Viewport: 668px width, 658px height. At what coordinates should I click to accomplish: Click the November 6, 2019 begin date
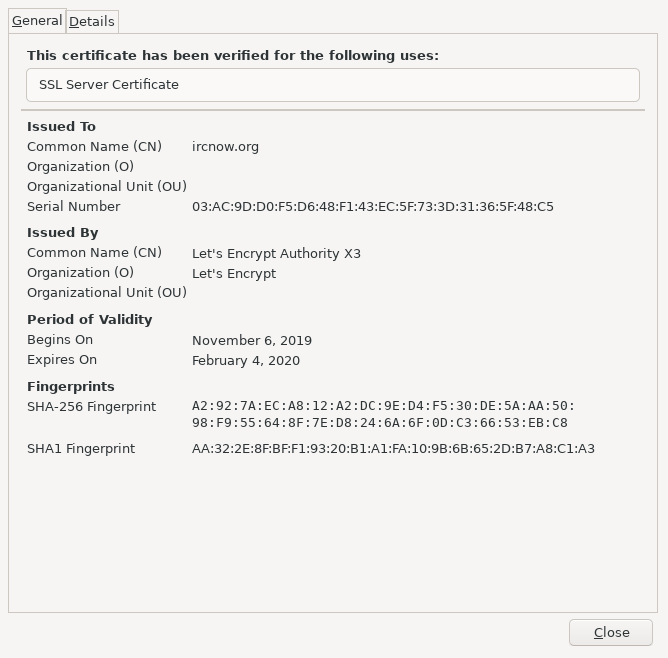click(x=252, y=341)
